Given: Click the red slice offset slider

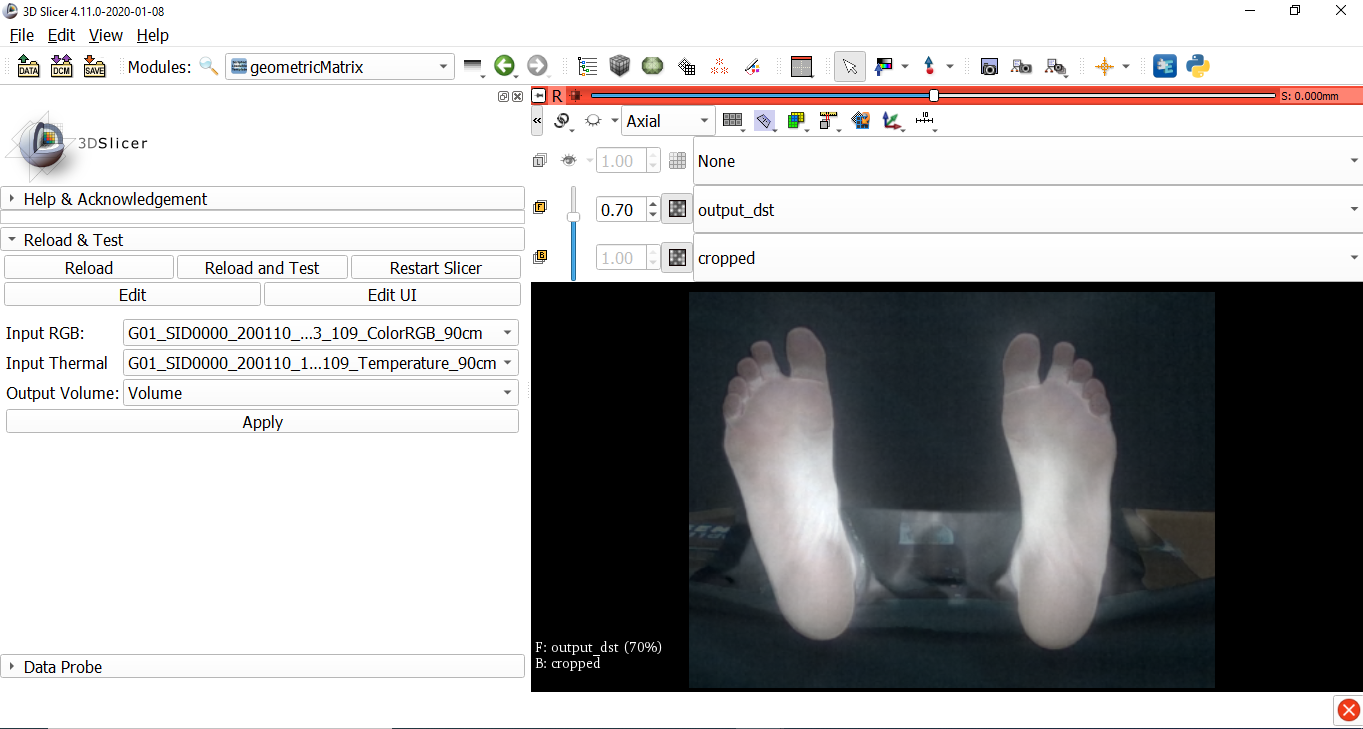Looking at the screenshot, I should [x=933, y=96].
